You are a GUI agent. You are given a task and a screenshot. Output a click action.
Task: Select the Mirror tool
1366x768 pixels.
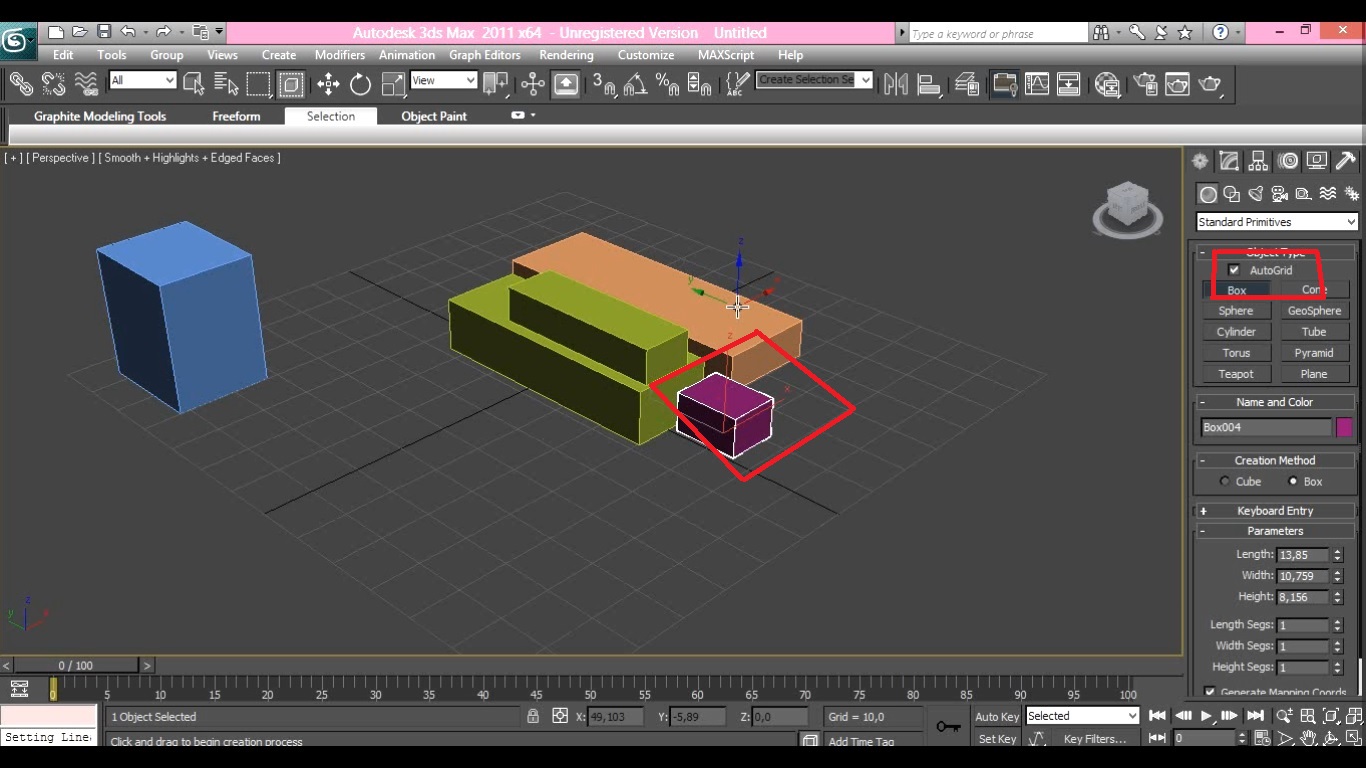tap(895, 84)
